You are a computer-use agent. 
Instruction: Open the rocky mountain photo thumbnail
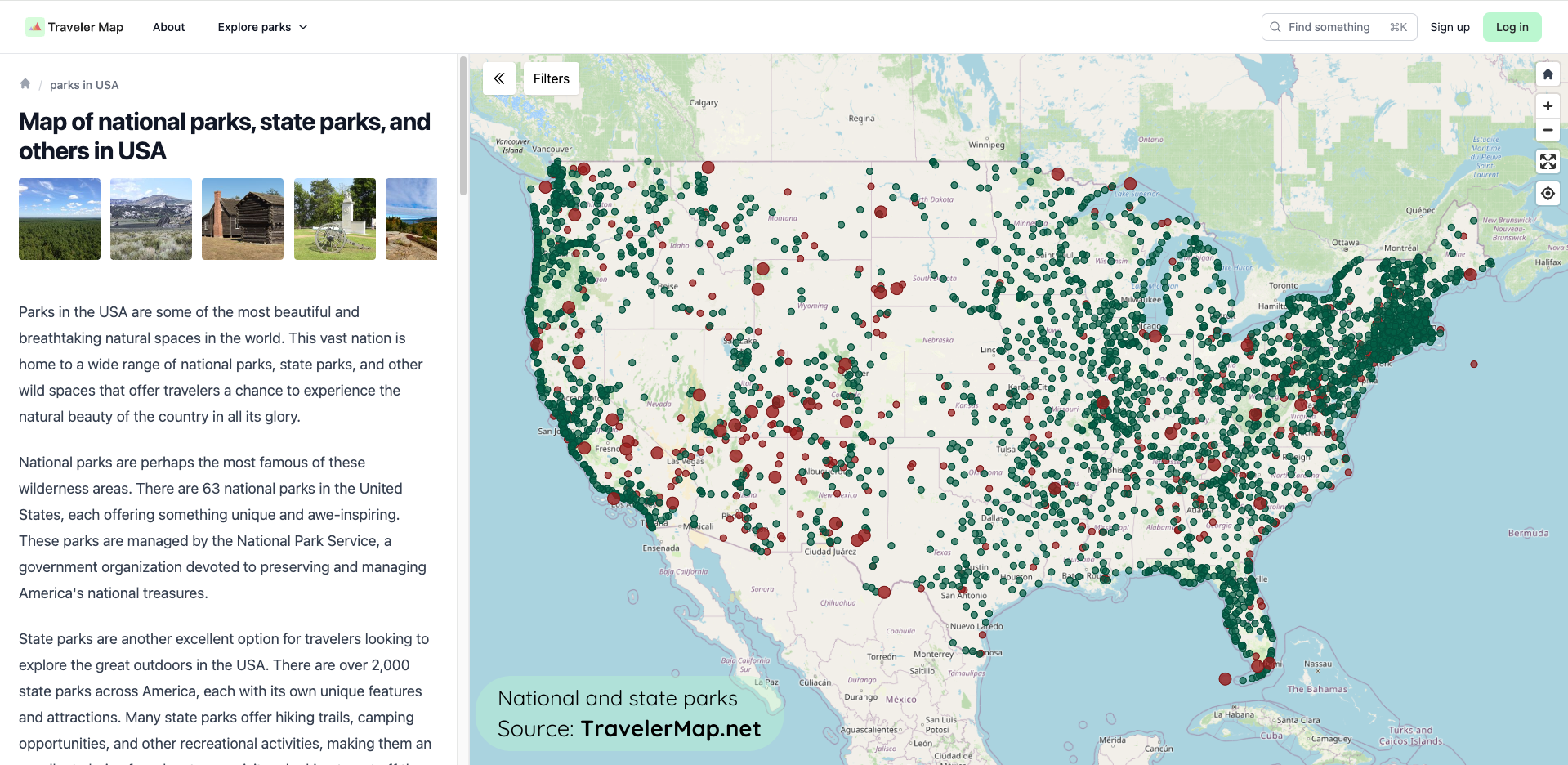pyautogui.click(x=151, y=219)
